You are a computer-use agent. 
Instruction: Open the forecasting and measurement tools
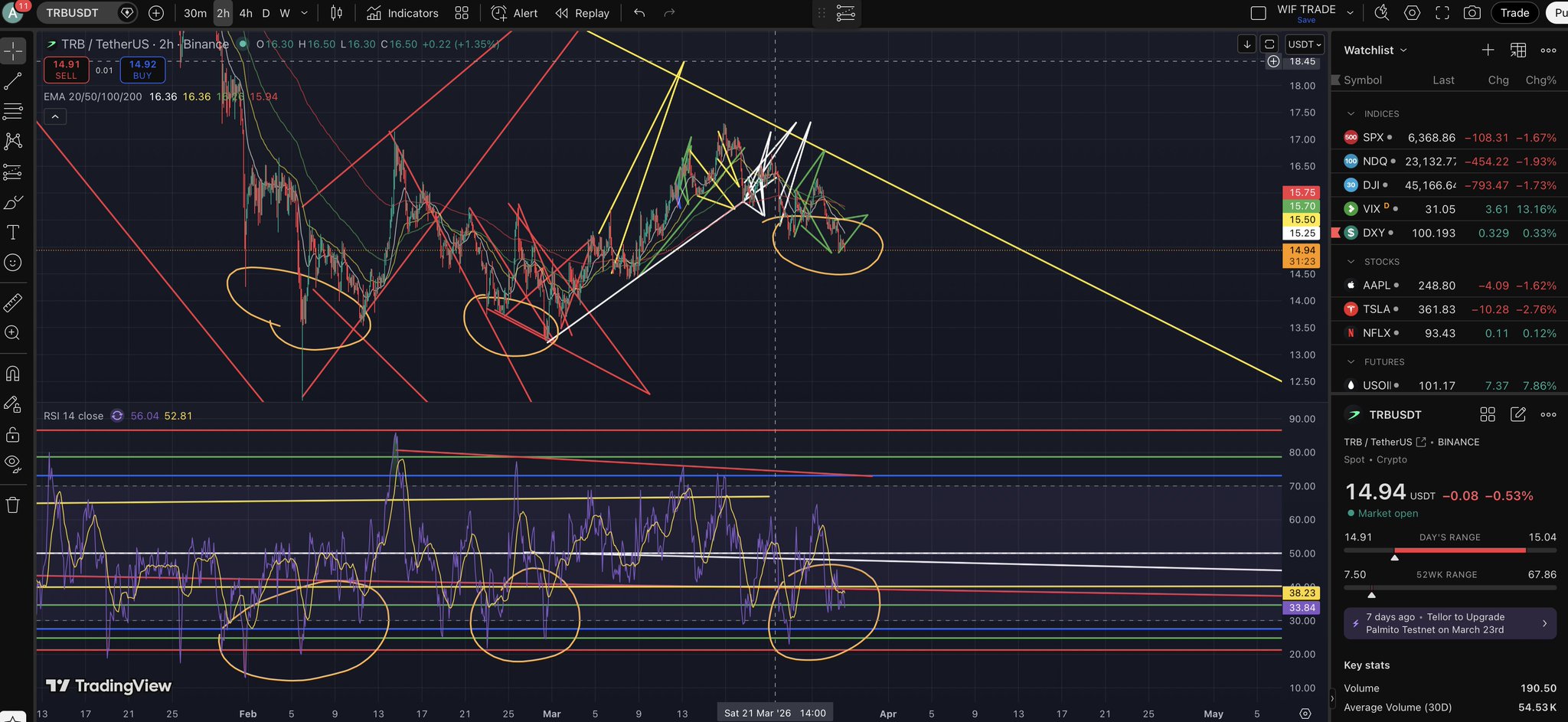(13, 172)
